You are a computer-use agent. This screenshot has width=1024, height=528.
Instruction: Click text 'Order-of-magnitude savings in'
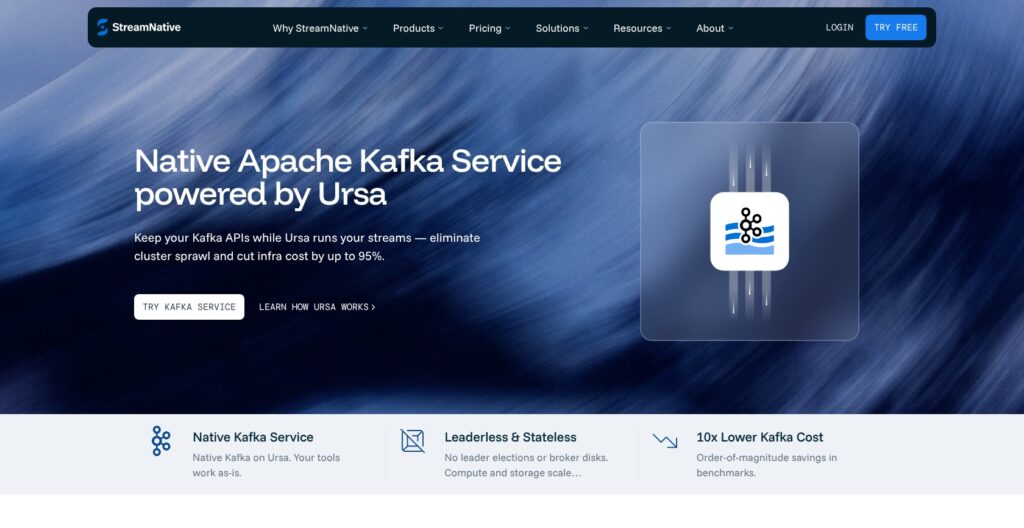[x=766, y=457]
